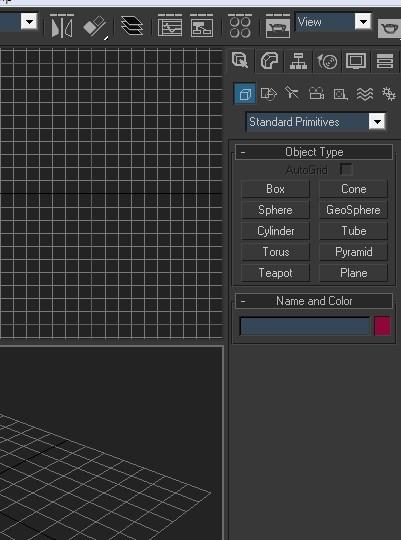The image size is (401, 540).
Task: Open the red object color swatch
Action: coord(382,326)
